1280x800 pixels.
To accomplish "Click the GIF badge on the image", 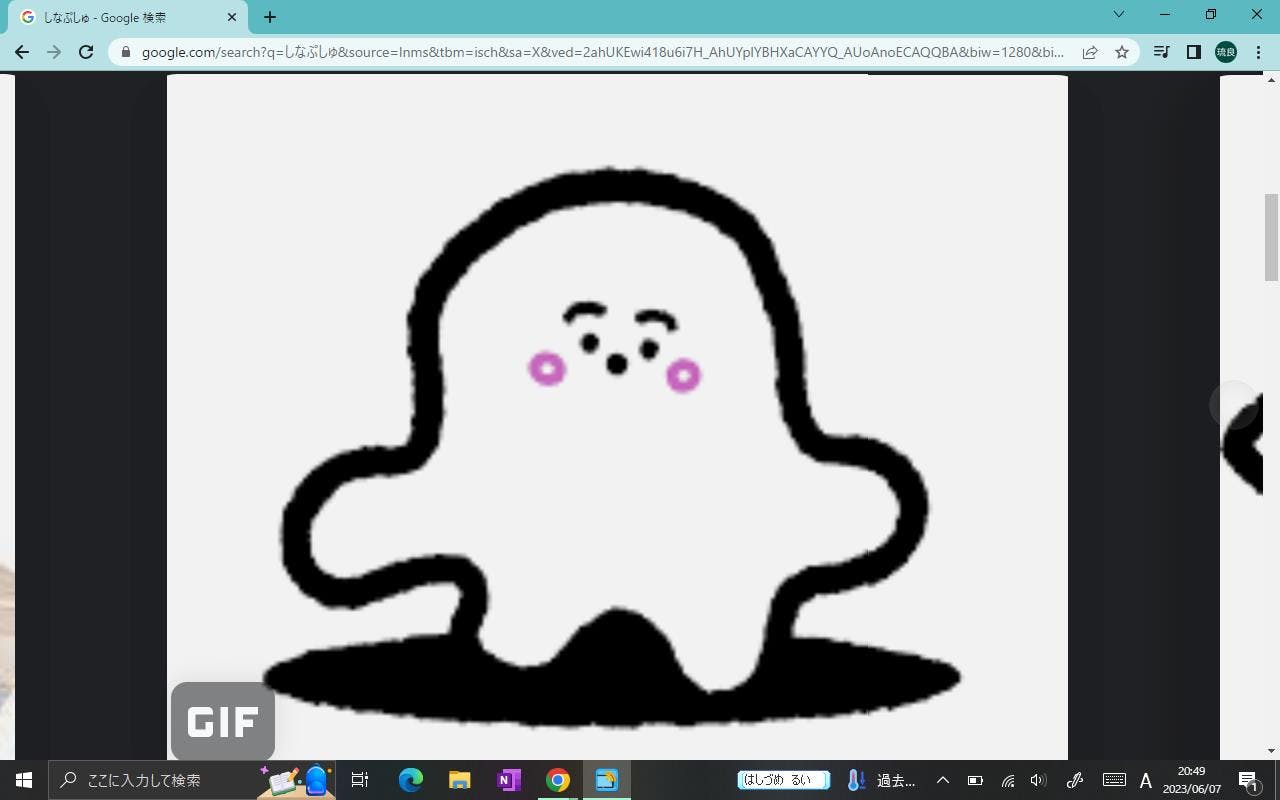I will click(x=222, y=721).
